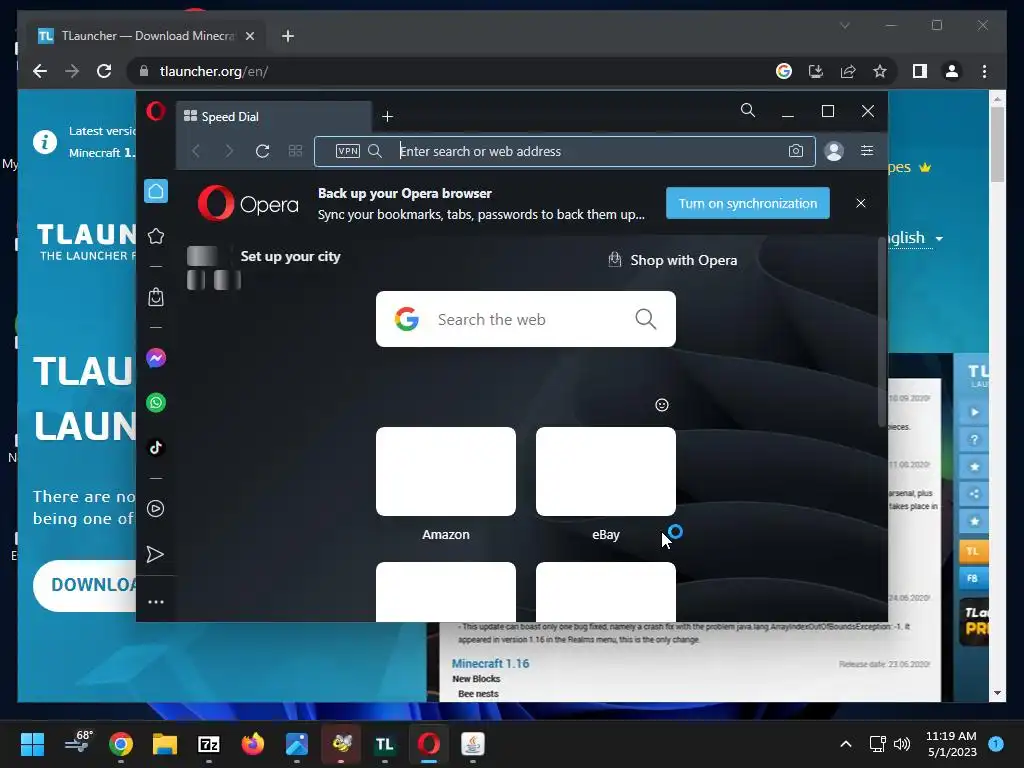Screen dimensions: 1024x768
Task: Toggle the VPN badge in the address bar
Action: (x=347, y=151)
